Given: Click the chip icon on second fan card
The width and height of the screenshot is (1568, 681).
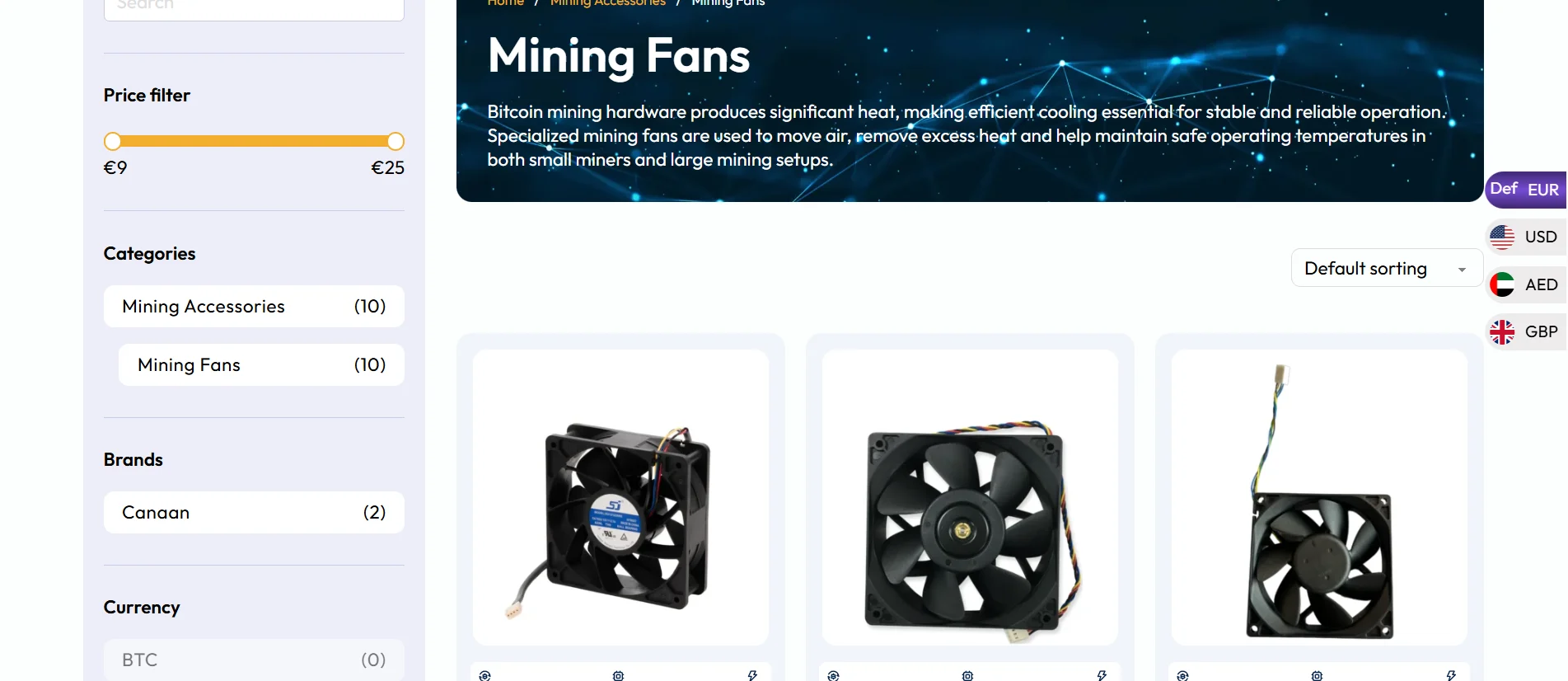Looking at the screenshot, I should (967, 675).
